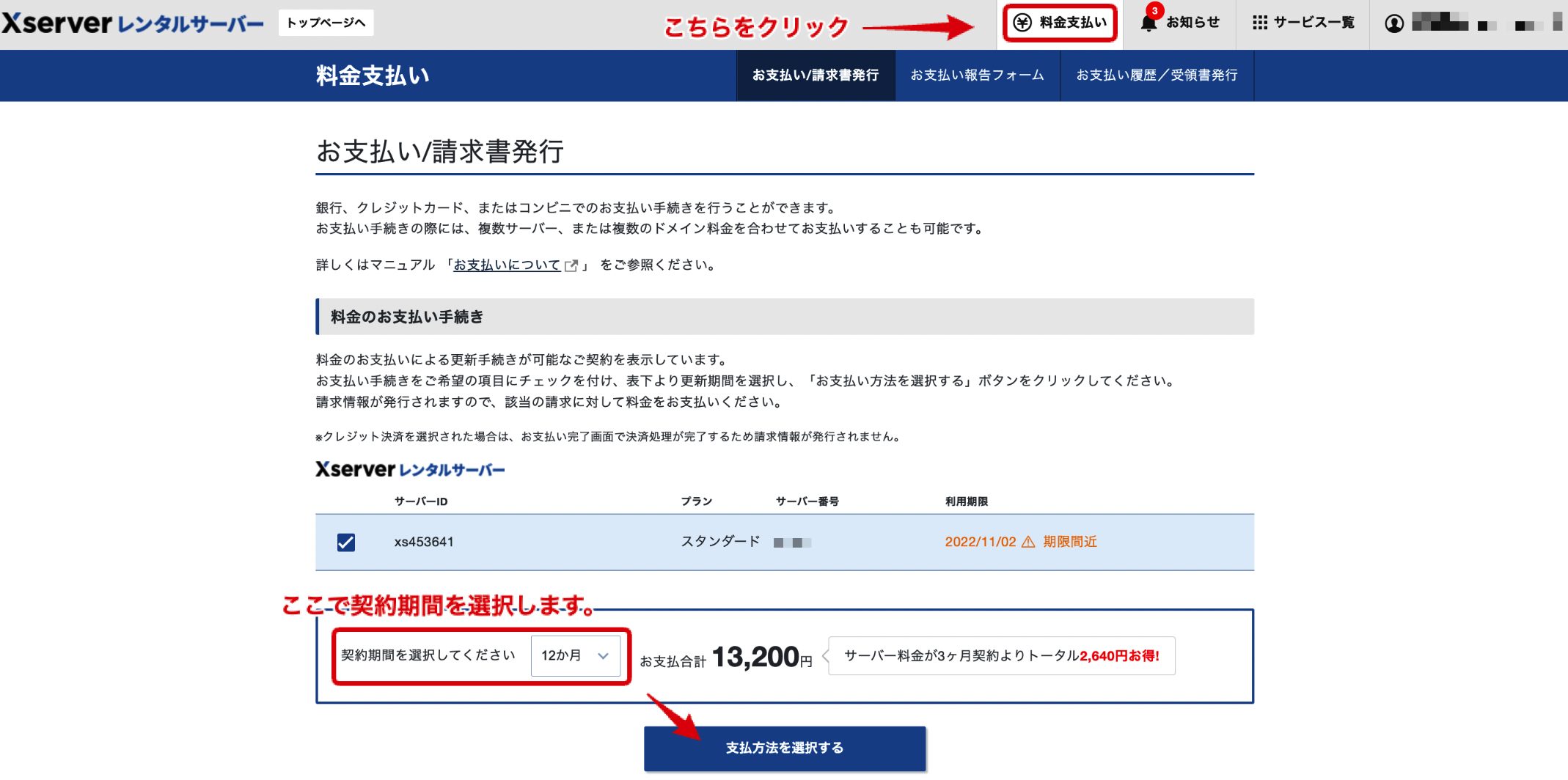This screenshot has height=780, width=1568.
Task: Go to トップページへ button
Action: pos(326,23)
